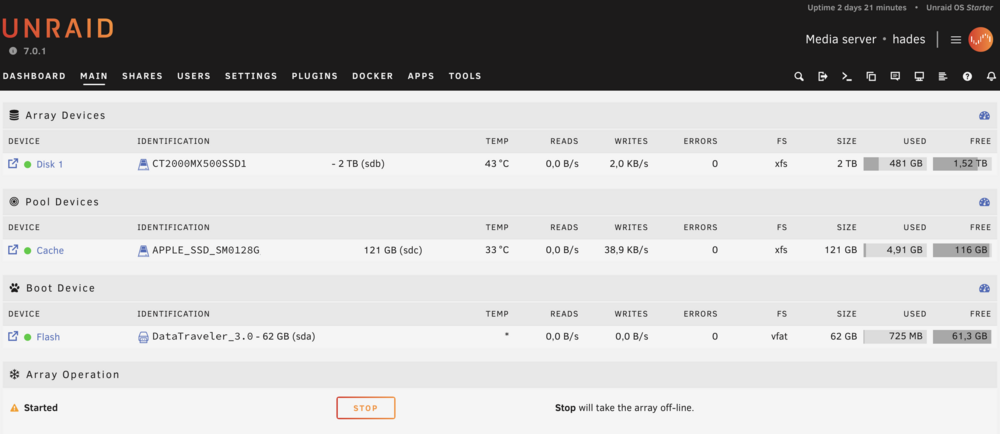
Task: Click the Cache green status indicator
Action: tap(27, 250)
